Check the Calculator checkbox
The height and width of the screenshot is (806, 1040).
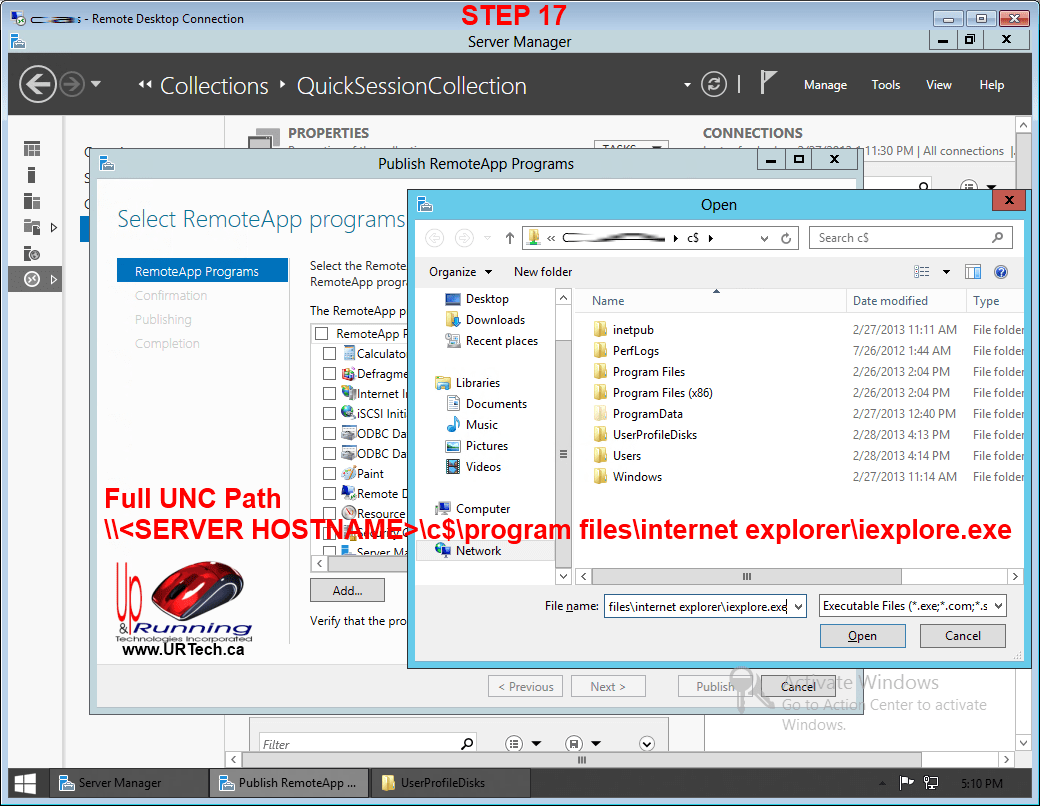330,354
